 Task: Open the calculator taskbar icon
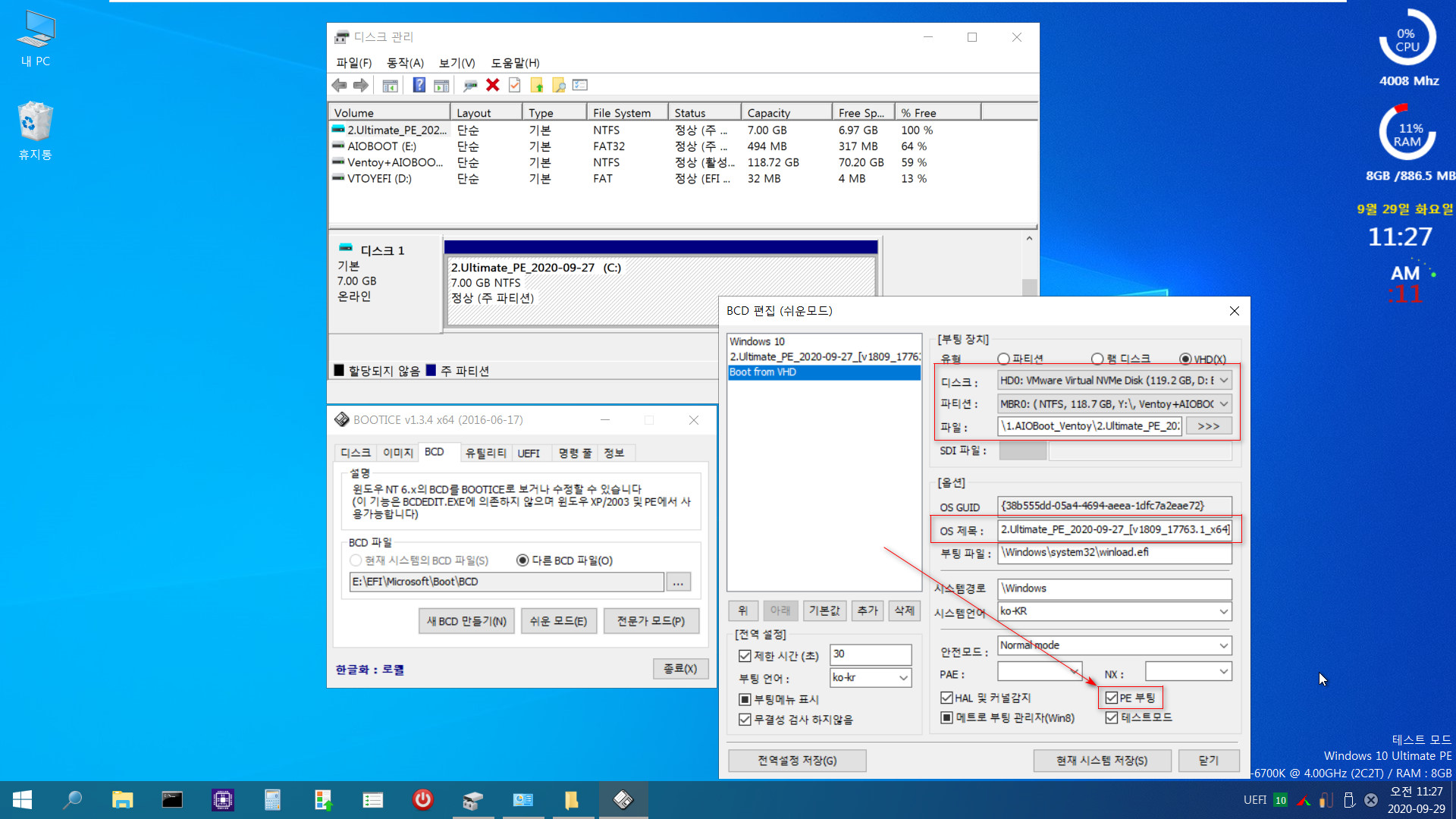click(x=272, y=799)
